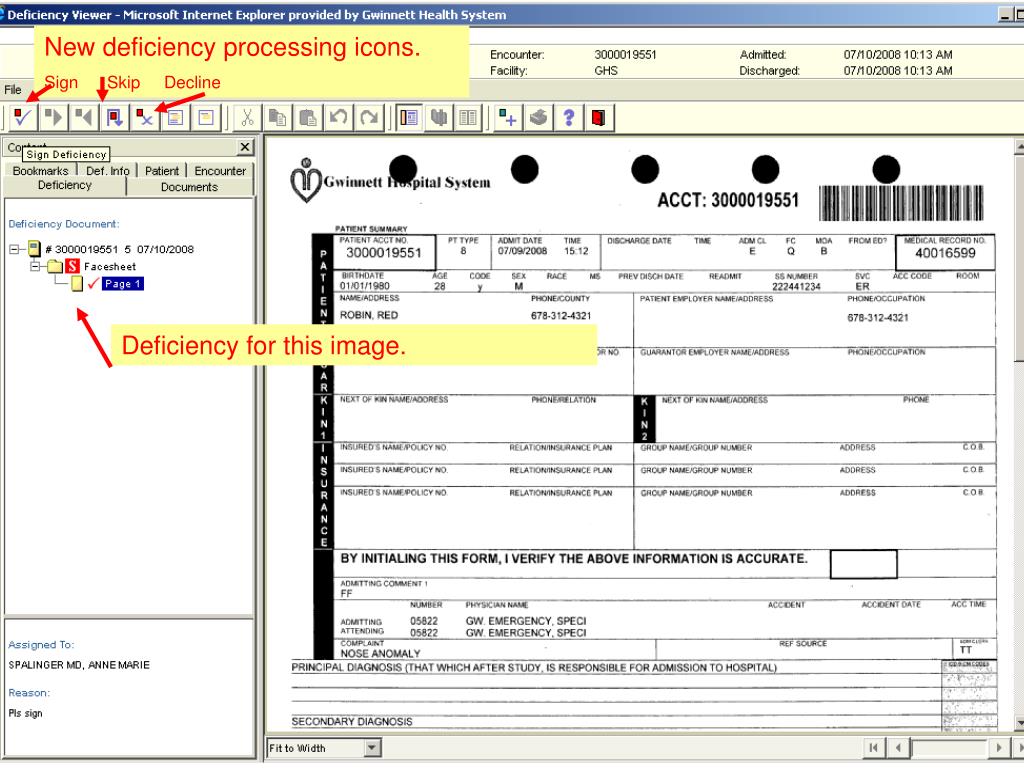Click the closed book view icon
Screen dimensions: 1024x768
click(439, 118)
